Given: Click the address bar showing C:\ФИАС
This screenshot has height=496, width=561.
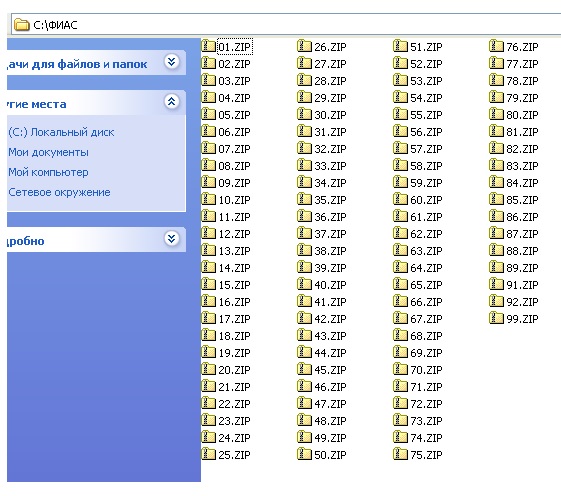Looking at the screenshot, I should [x=286, y=25].
